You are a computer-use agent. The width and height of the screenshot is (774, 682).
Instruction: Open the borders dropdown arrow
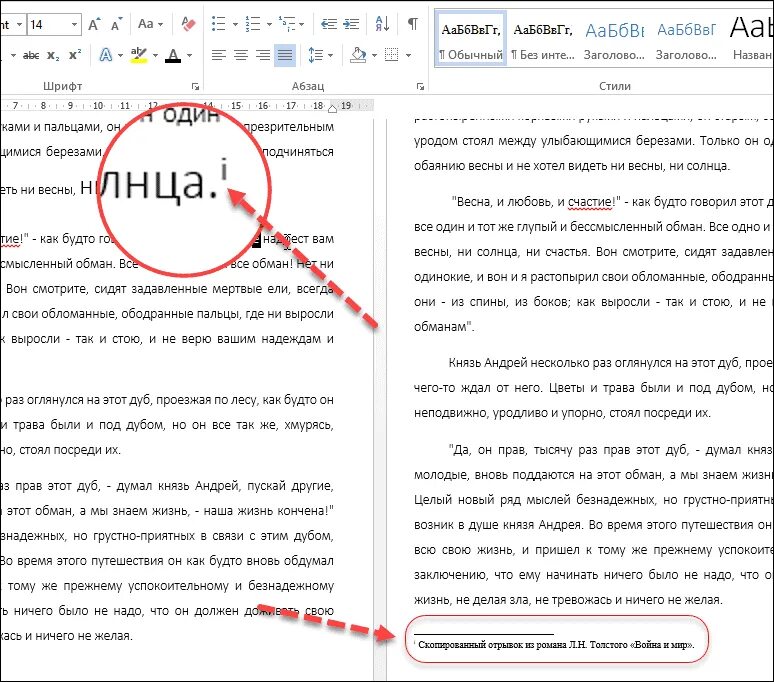408,55
